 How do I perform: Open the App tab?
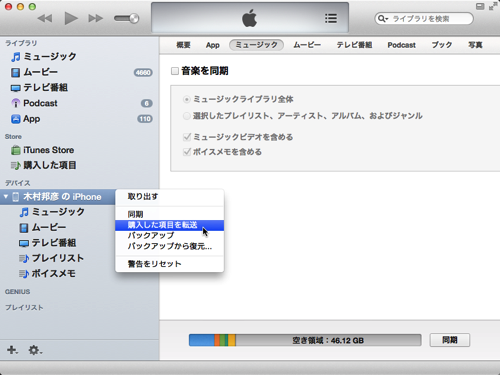coord(213,45)
